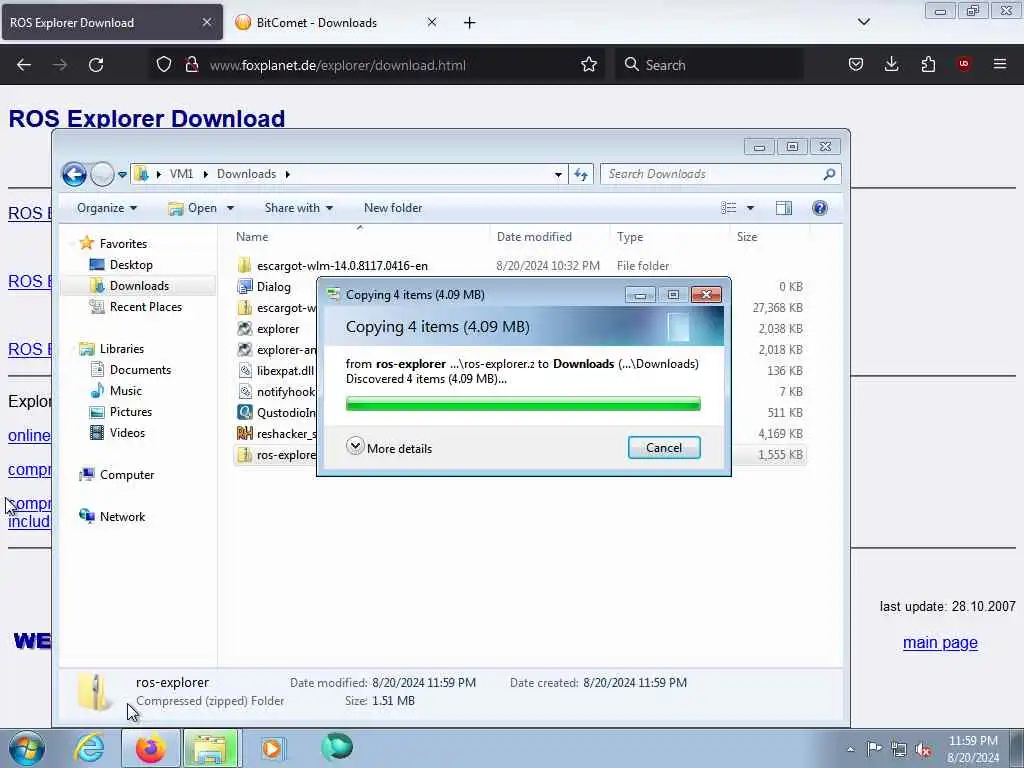This screenshot has height=768, width=1024.
Task: Open Windows Explorer taskbar button
Action: coord(210,748)
